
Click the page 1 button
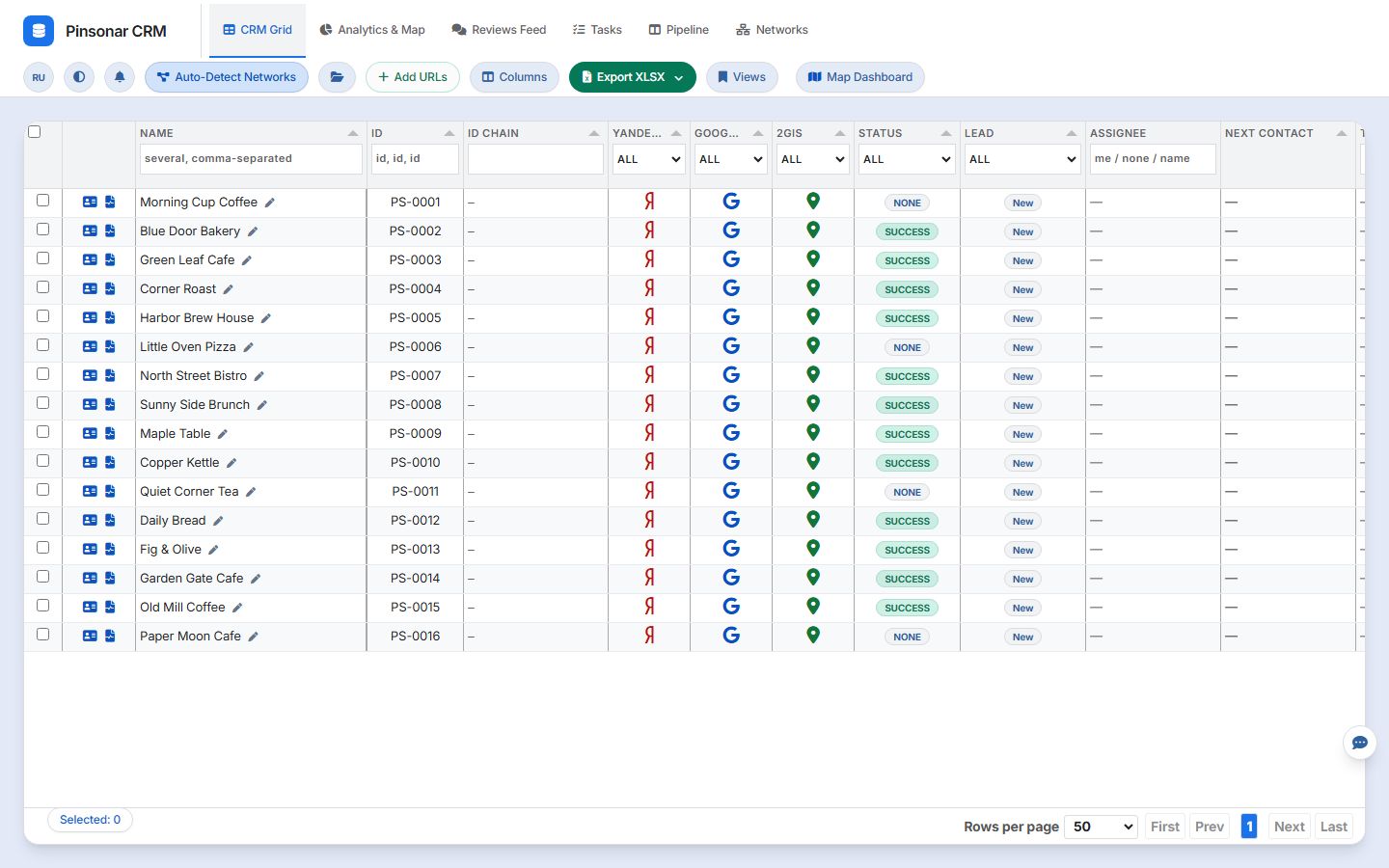coord(1248,827)
